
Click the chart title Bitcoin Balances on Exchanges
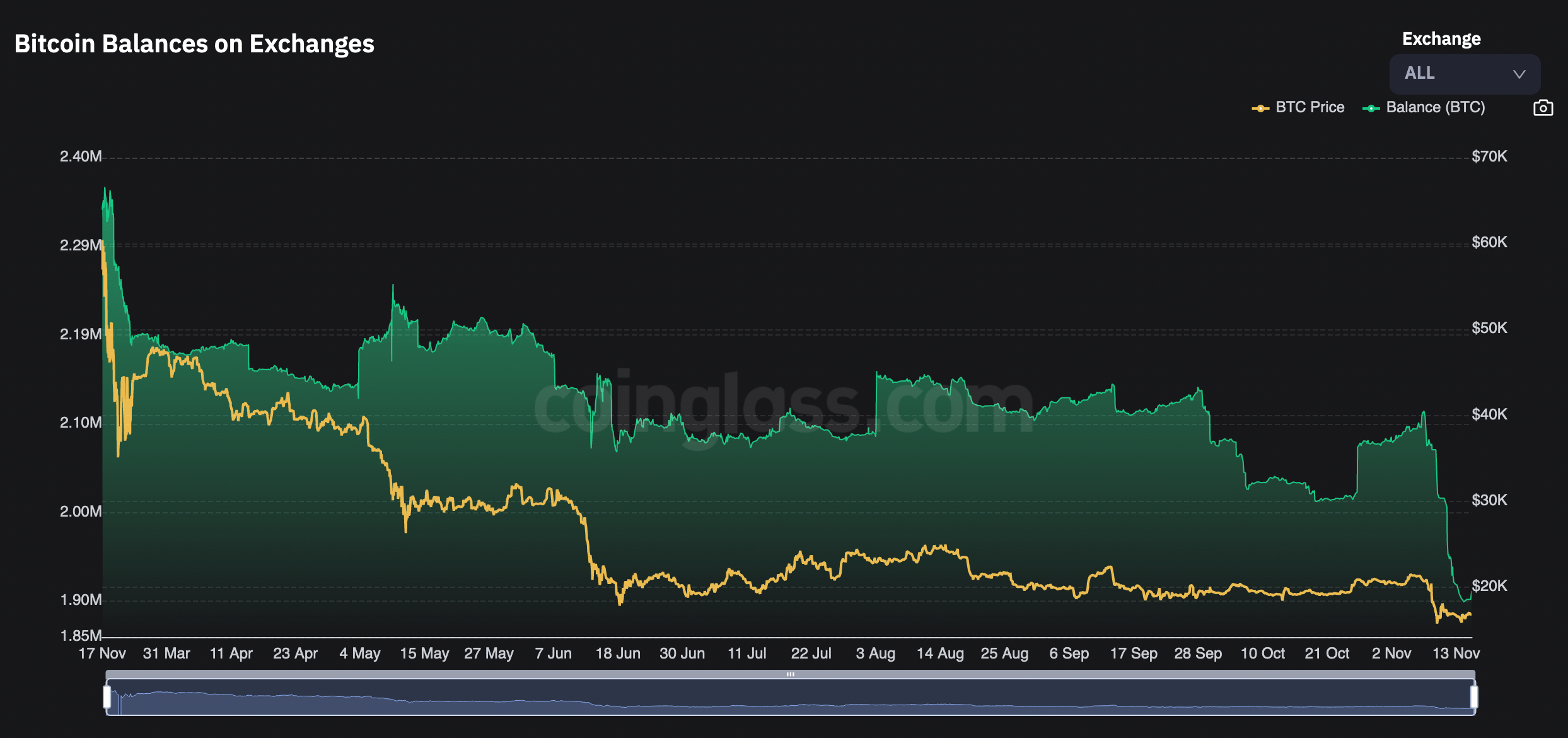194,44
